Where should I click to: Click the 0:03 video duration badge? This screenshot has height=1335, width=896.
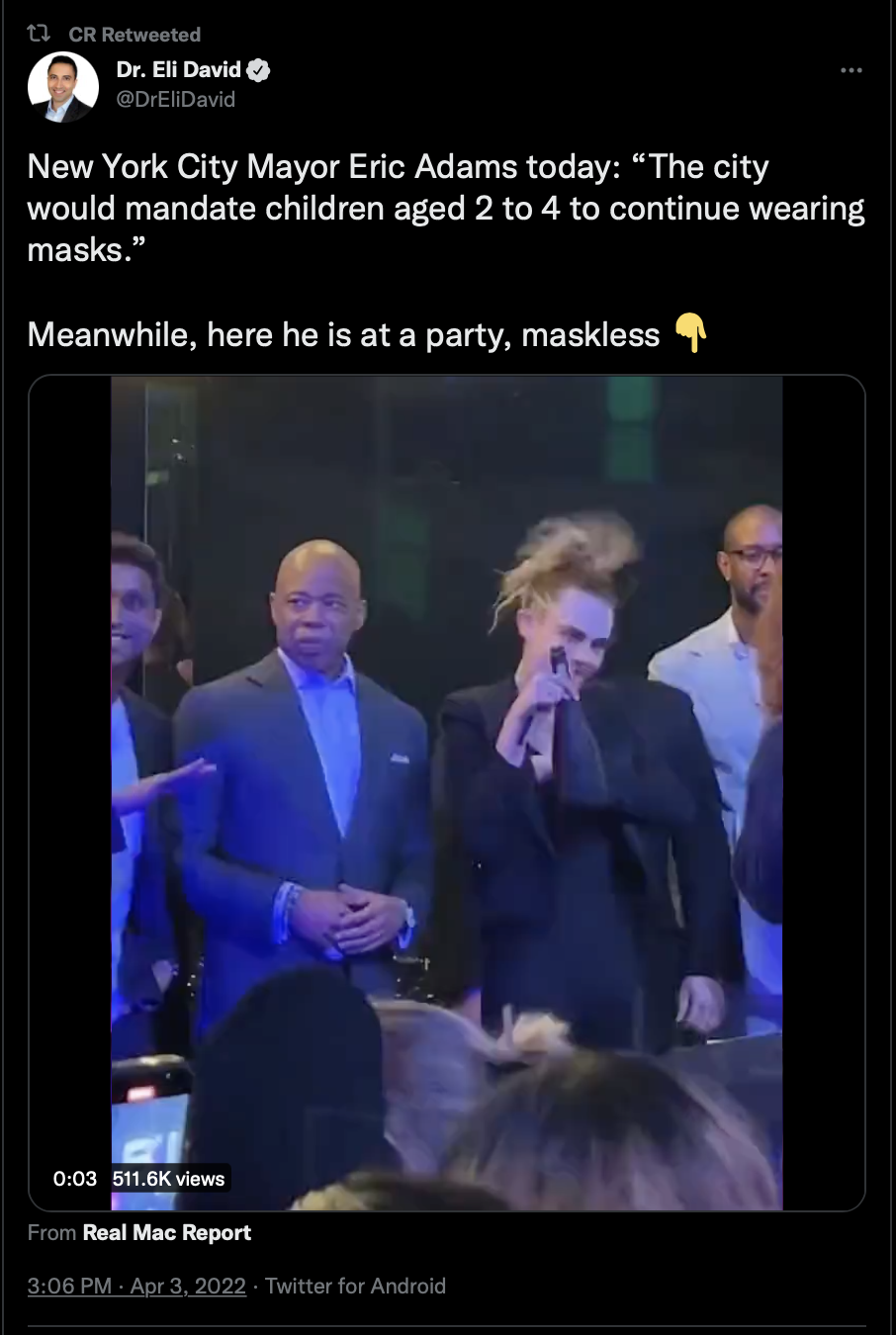[75, 1179]
